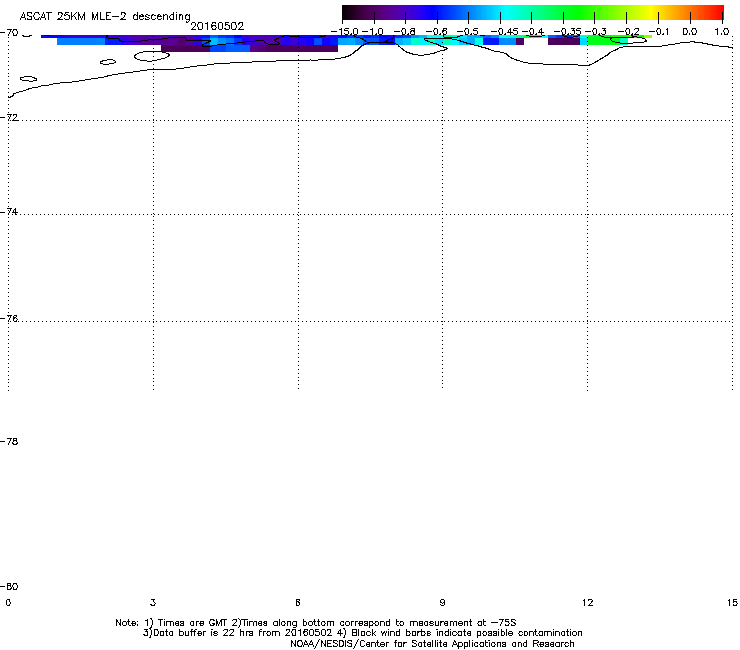Click the title text 'ASCAT 25KM MLE-2 descending'
The image size is (740, 650).
pyautogui.click(x=105, y=16)
